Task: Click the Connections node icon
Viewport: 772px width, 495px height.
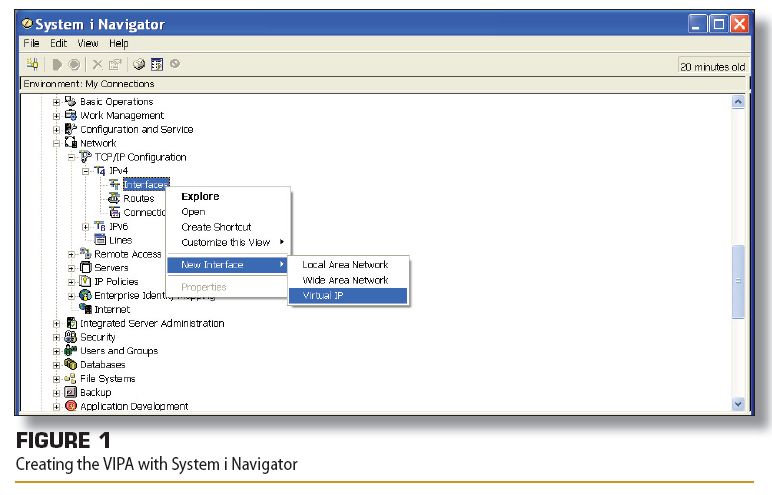Action: [114, 212]
